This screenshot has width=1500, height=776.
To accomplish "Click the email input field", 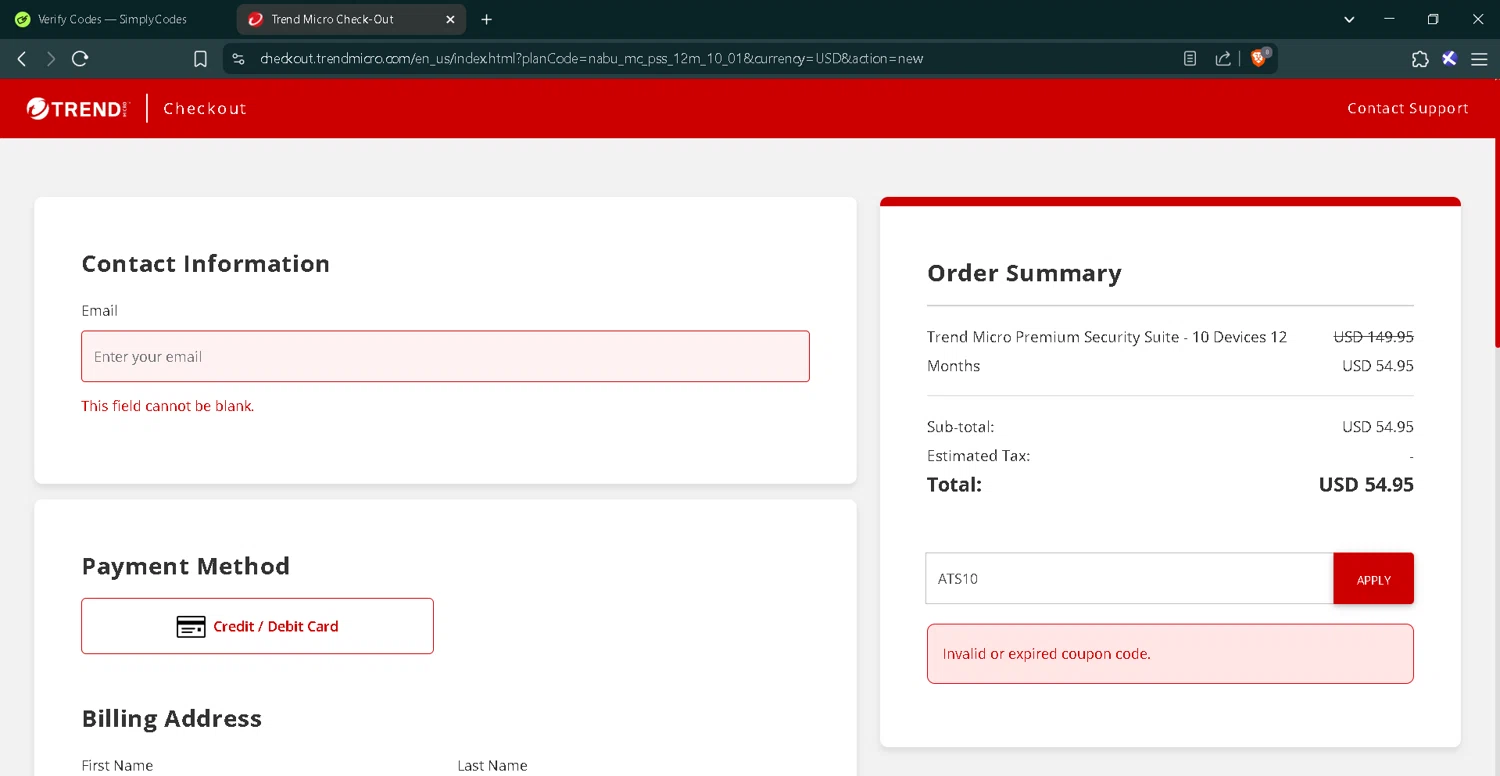I will (x=445, y=356).
